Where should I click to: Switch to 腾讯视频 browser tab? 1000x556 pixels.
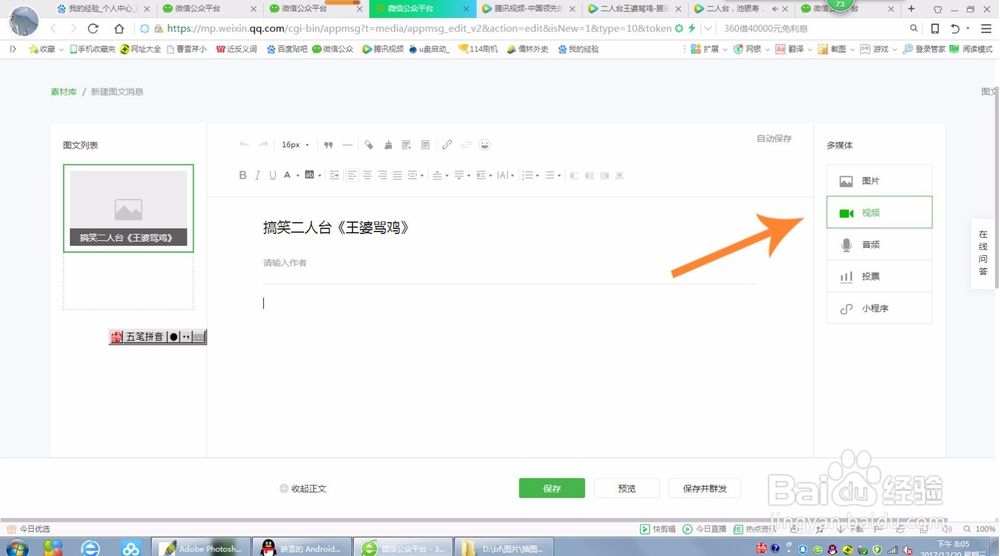click(528, 8)
